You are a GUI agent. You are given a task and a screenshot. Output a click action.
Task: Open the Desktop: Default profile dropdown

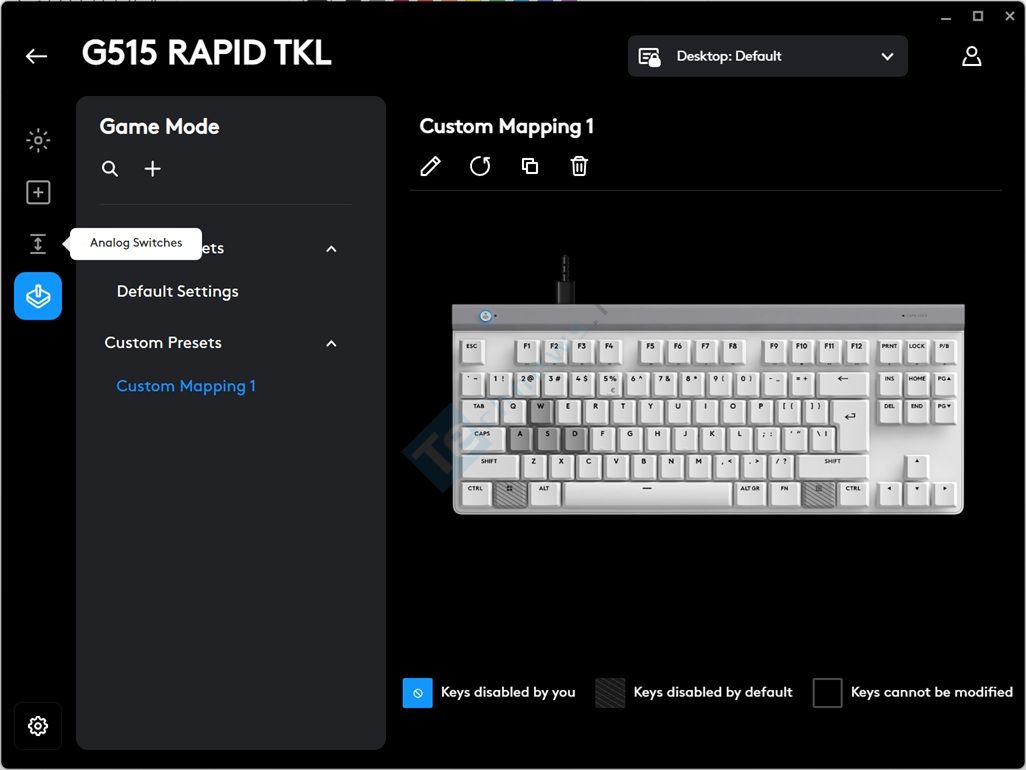[767, 57]
